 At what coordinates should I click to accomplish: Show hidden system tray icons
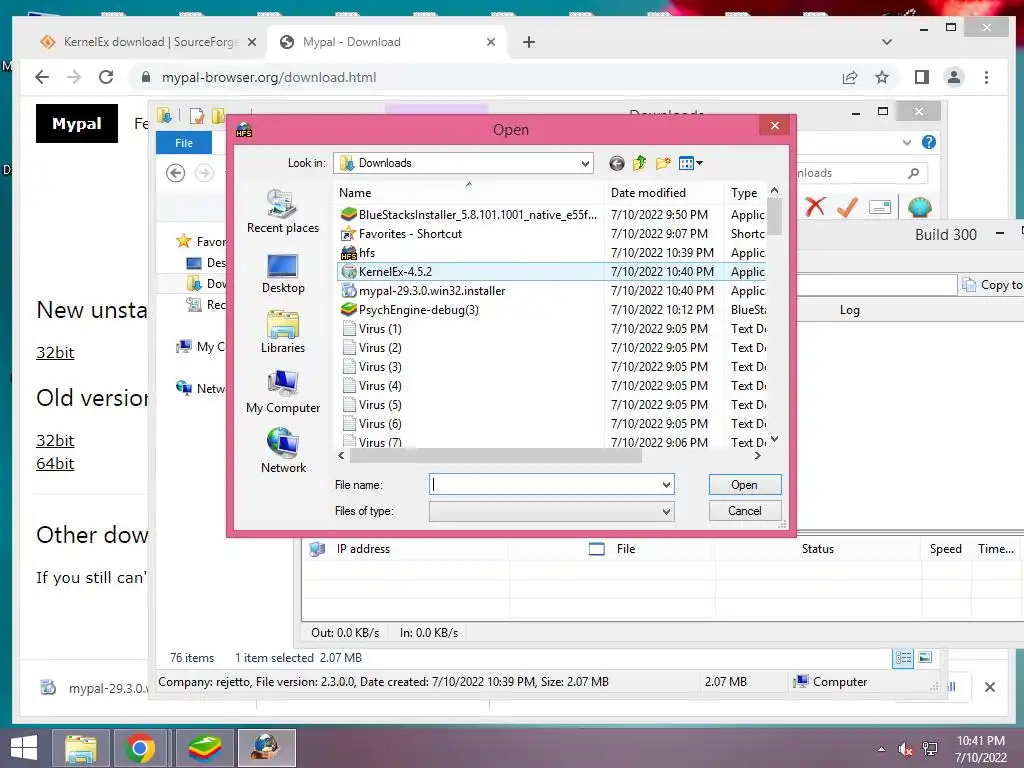coord(882,749)
